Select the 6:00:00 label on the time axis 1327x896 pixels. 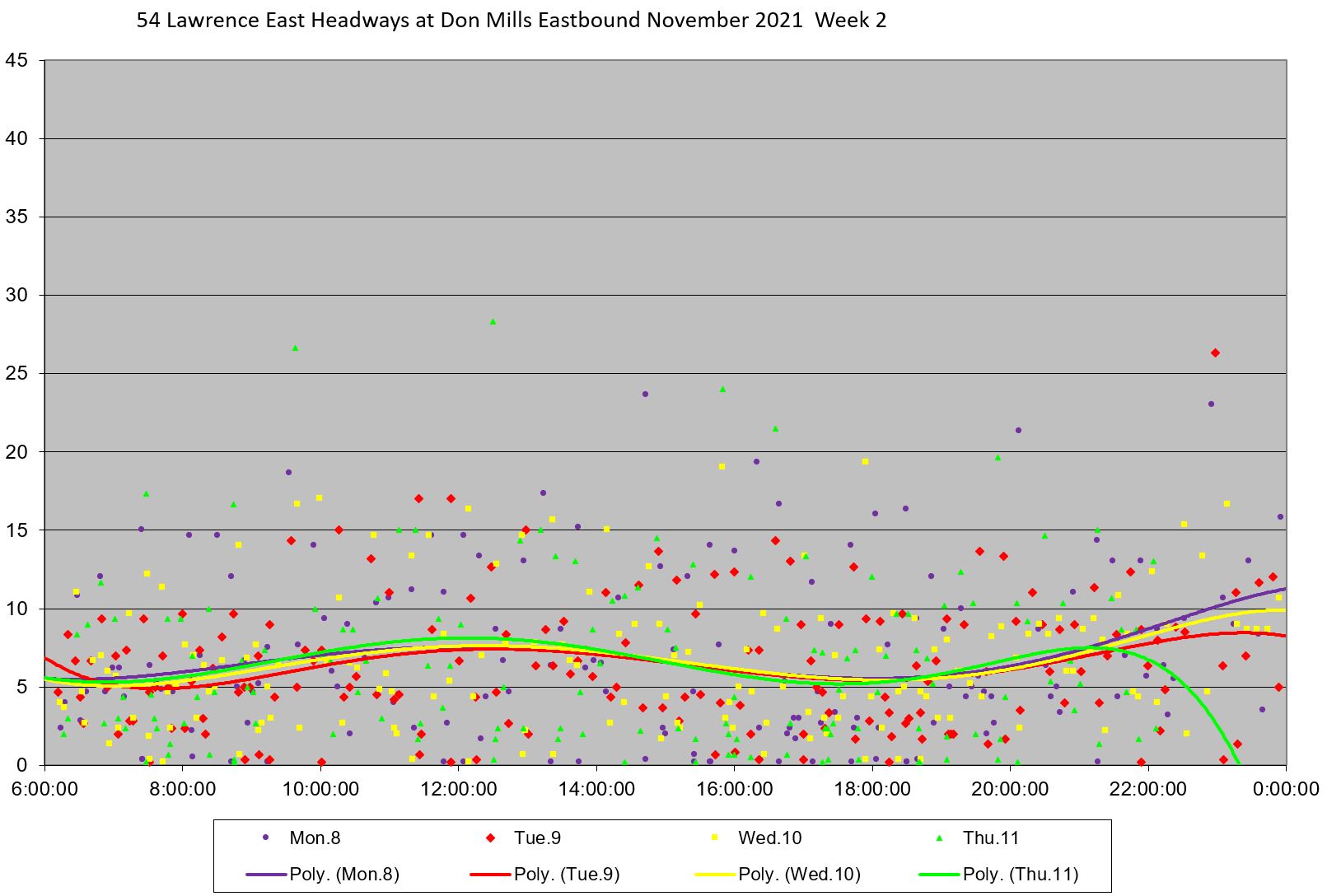(x=44, y=789)
